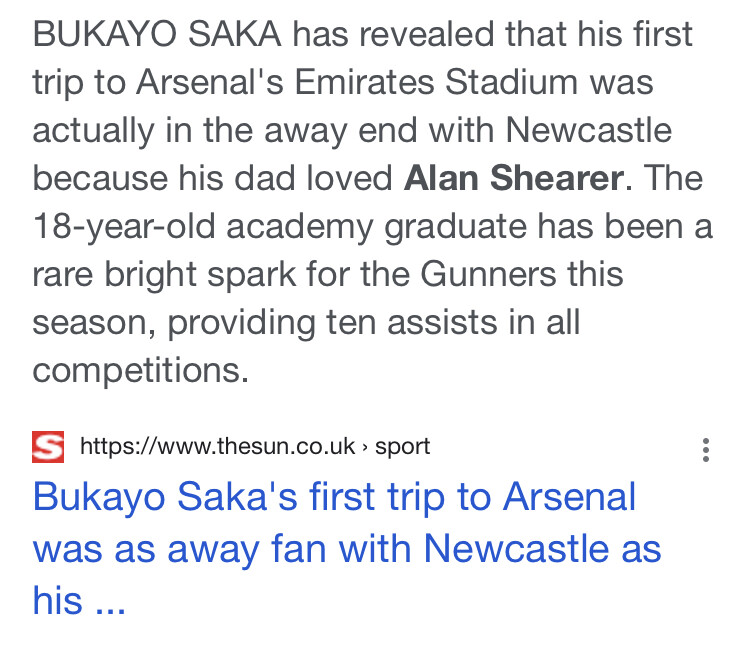Click the word 'Newcastle' in the snippet paragraph

tap(589, 130)
